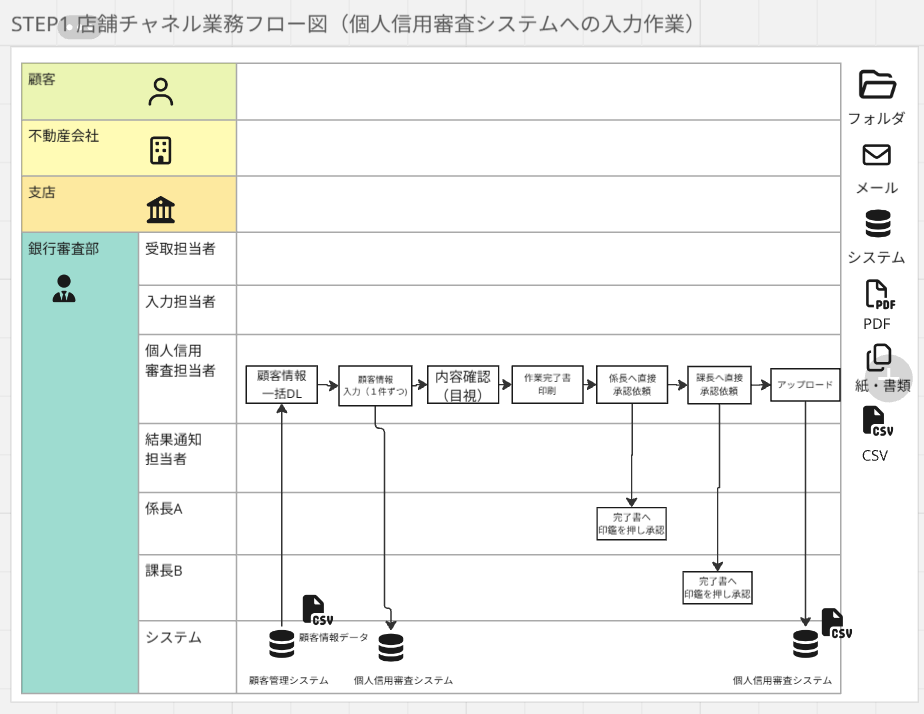924x714 pixels.
Task: Click the フォルダ legend label
Action: tap(876, 118)
